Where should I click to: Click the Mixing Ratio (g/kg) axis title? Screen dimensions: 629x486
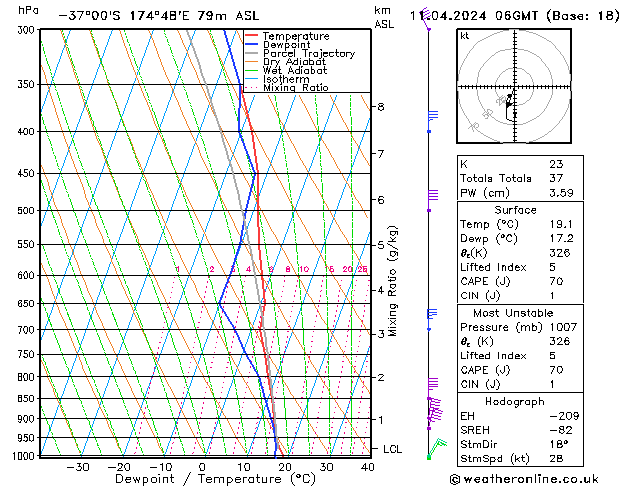(393, 281)
